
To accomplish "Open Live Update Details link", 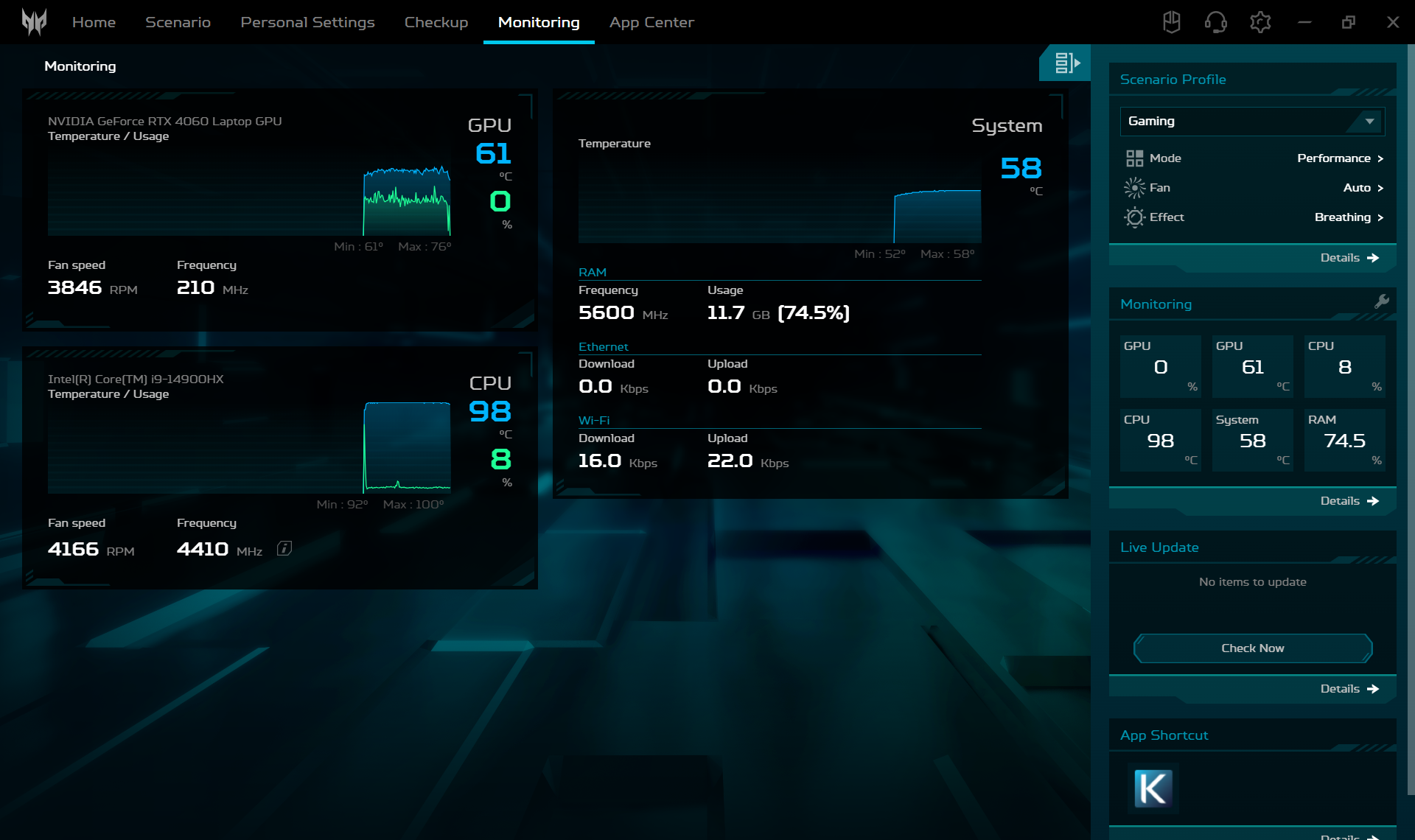I will (1349, 689).
